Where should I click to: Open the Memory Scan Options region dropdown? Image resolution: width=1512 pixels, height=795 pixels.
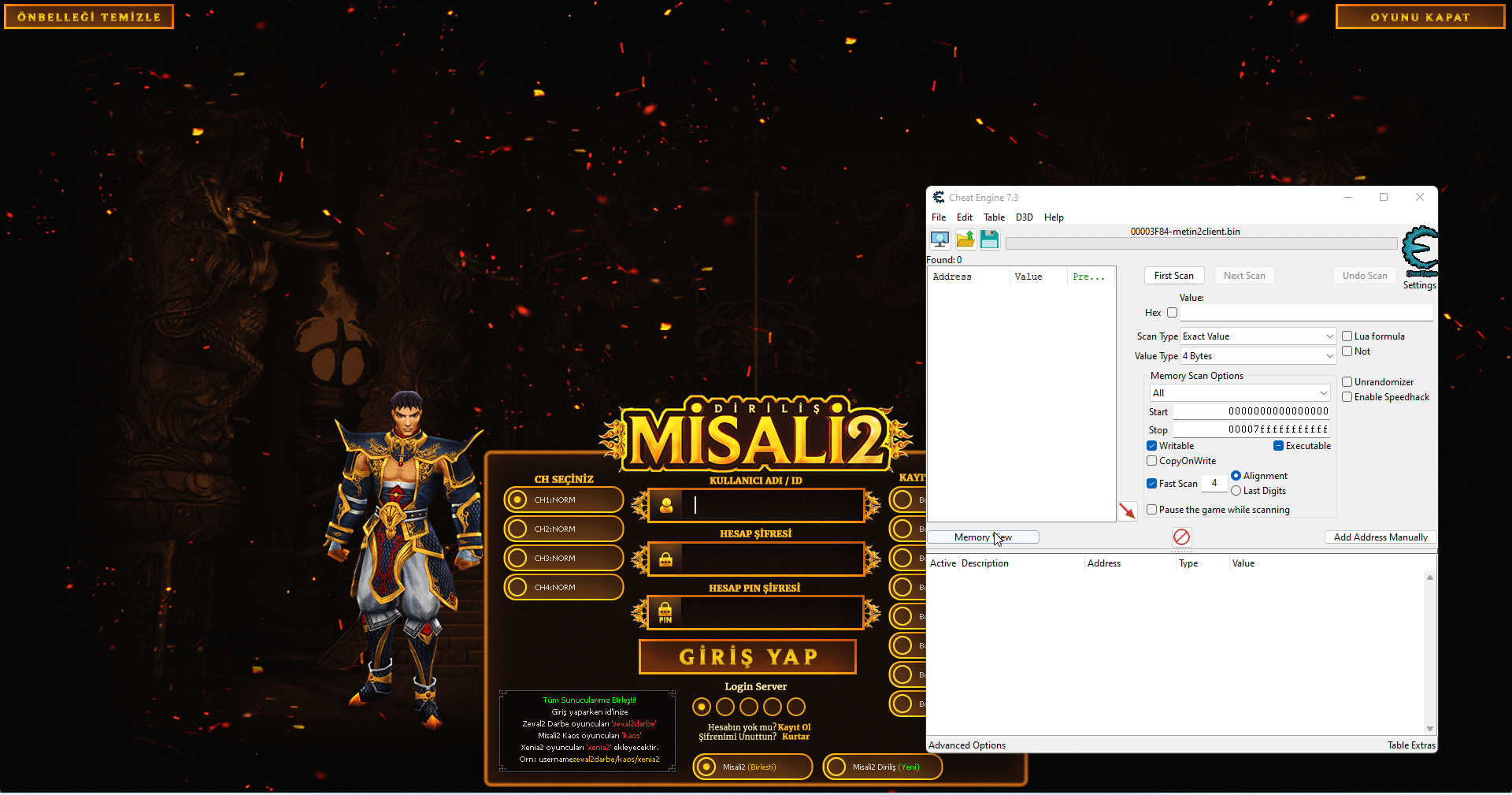click(x=1240, y=393)
